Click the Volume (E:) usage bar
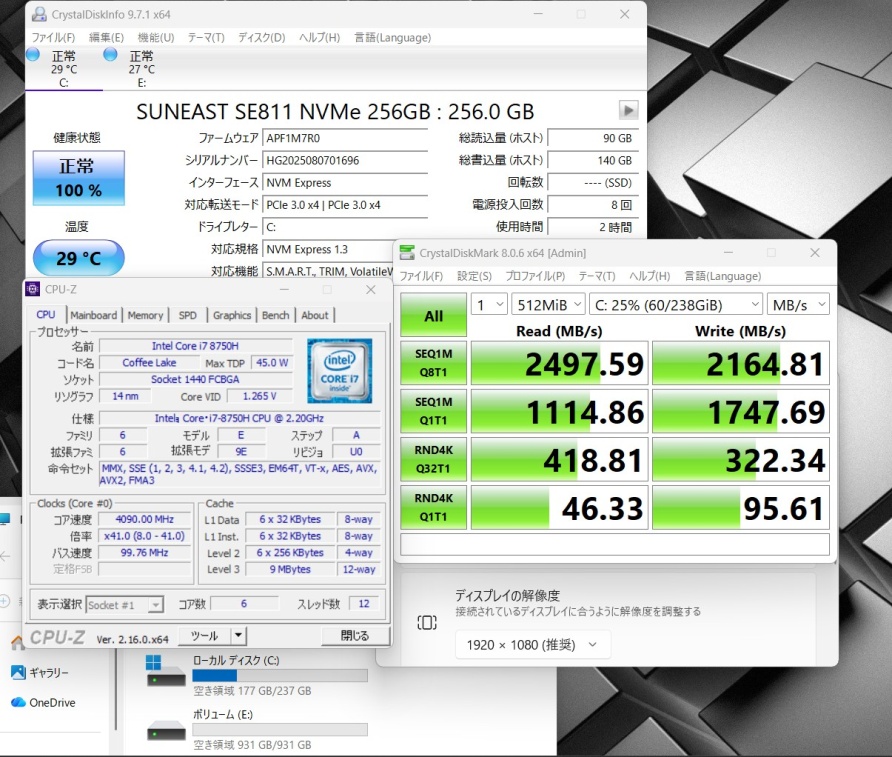The width and height of the screenshot is (892, 757). pos(280,730)
